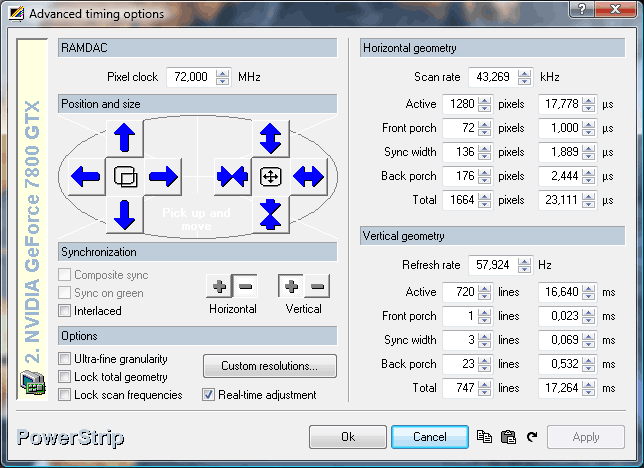644x468 pixels.
Task: Click the PowerStrip title bar icon
Action: tap(17, 14)
